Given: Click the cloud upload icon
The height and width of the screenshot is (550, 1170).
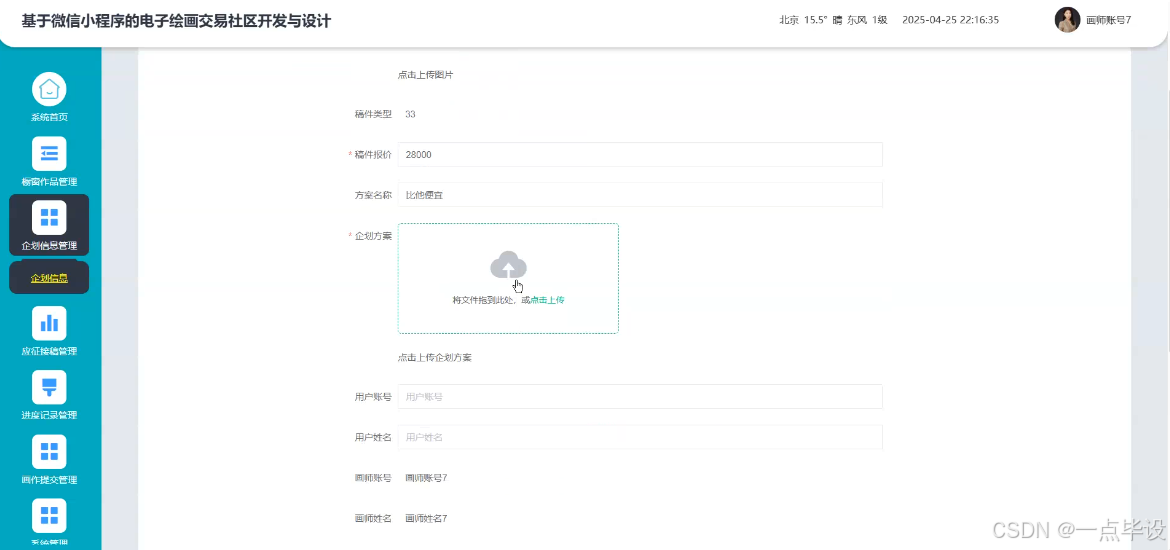Looking at the screenshot, I should coord(508,266).
